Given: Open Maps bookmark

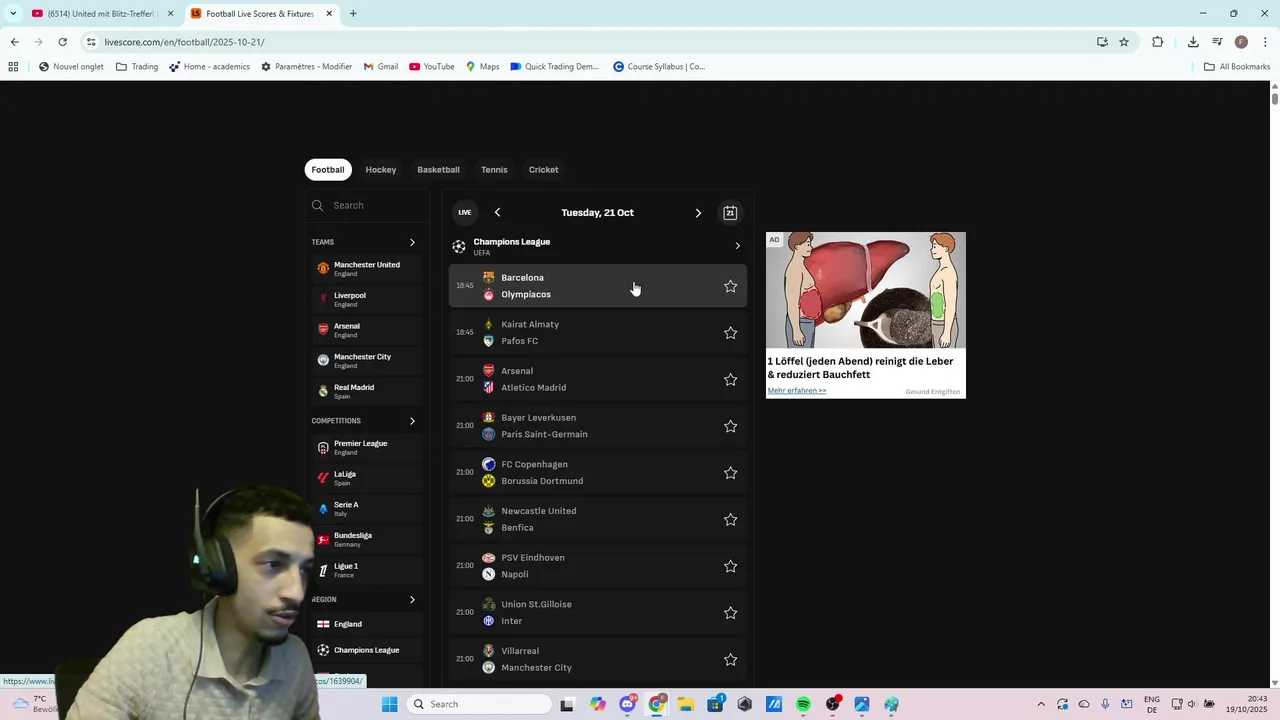Looking at the screenshot, I should pos(481,67).
